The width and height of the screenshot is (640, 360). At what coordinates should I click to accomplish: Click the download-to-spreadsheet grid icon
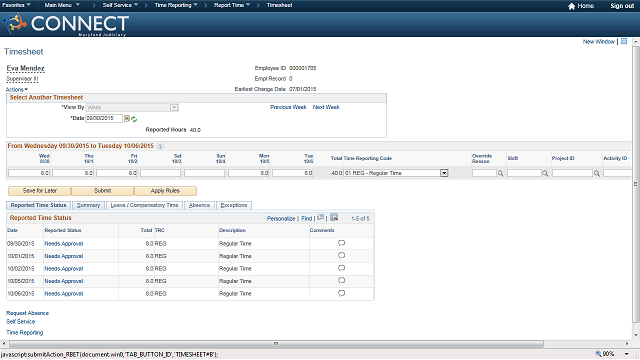pos(334,218)
